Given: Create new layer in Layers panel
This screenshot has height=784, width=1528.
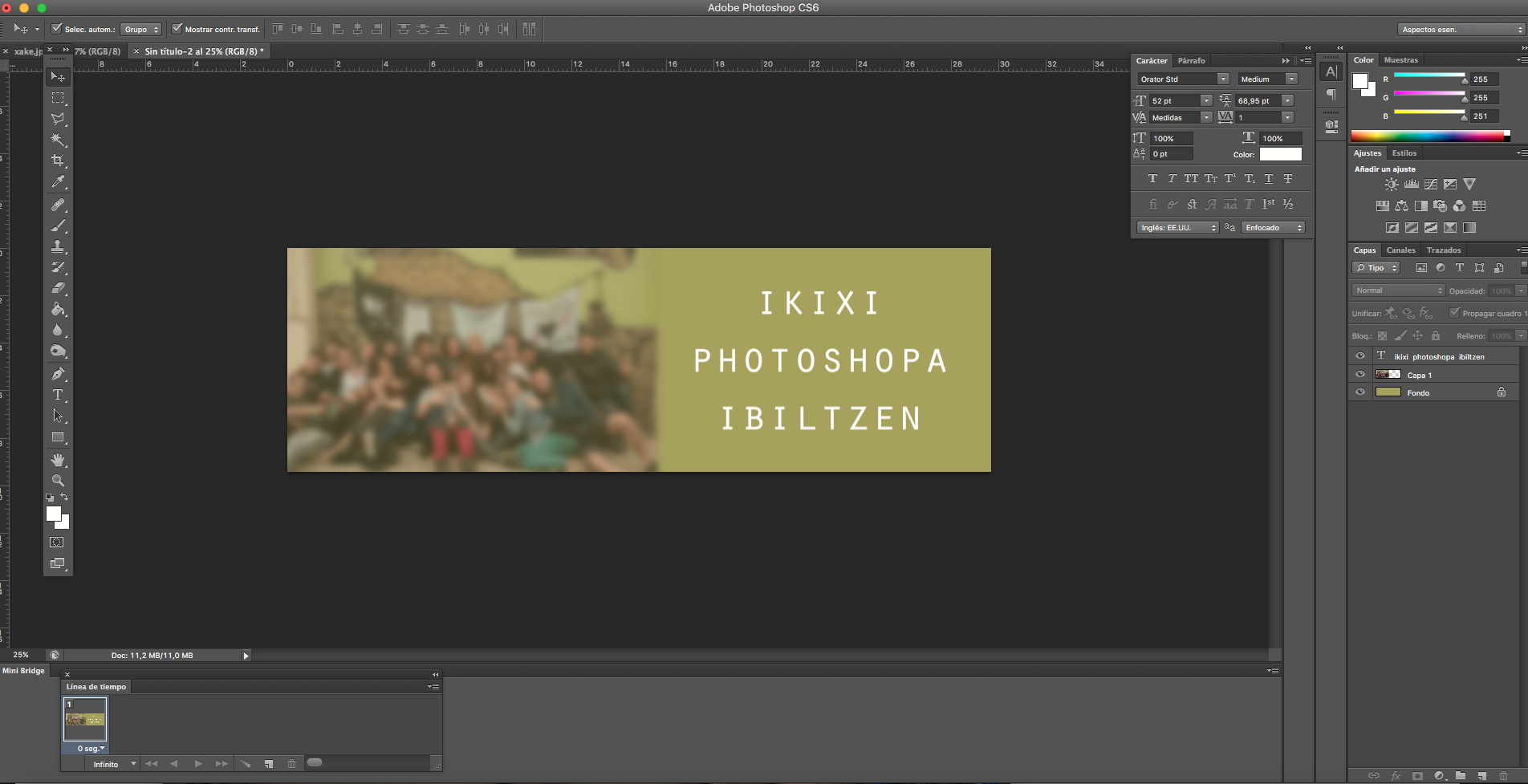Looking at the screenshot, I should tap(1481, 775).
